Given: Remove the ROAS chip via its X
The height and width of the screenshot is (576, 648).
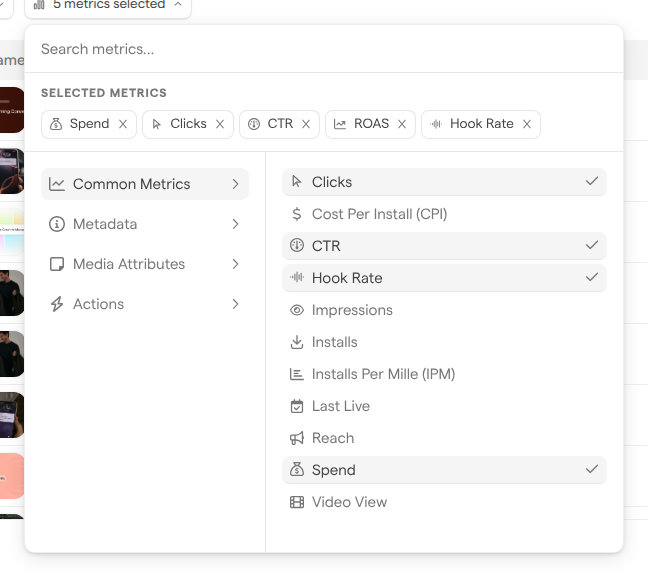Looking at the screenshot, I should tap(402, 124).
